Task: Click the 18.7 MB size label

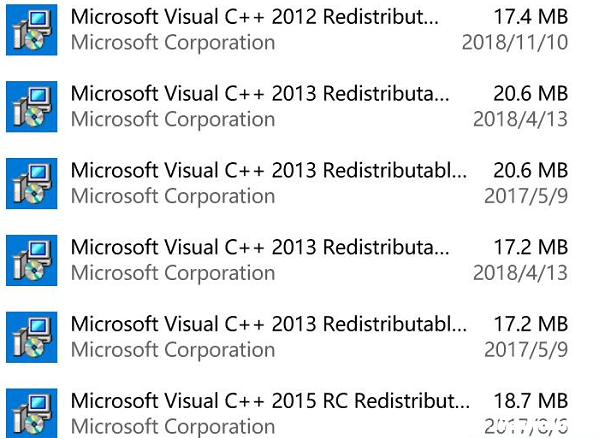Action: click(531, 401)
